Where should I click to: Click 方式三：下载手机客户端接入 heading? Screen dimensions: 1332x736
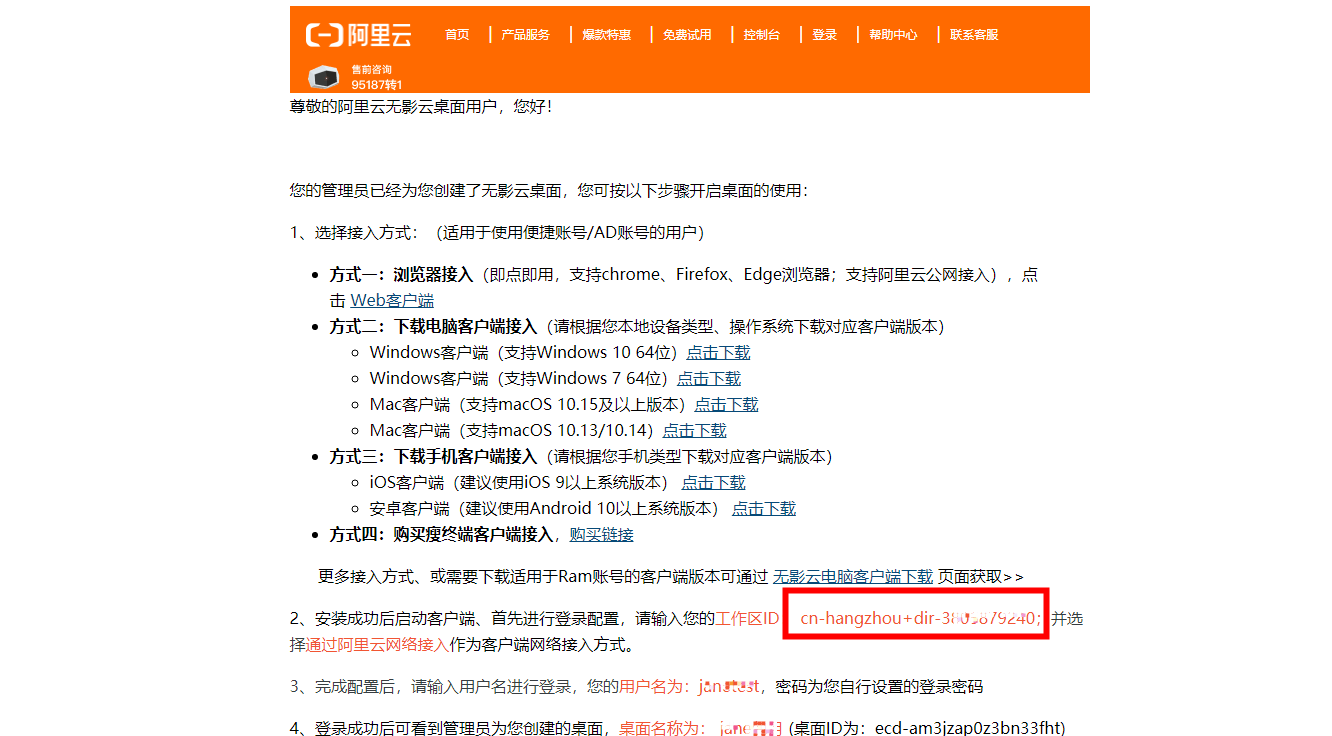433,456
